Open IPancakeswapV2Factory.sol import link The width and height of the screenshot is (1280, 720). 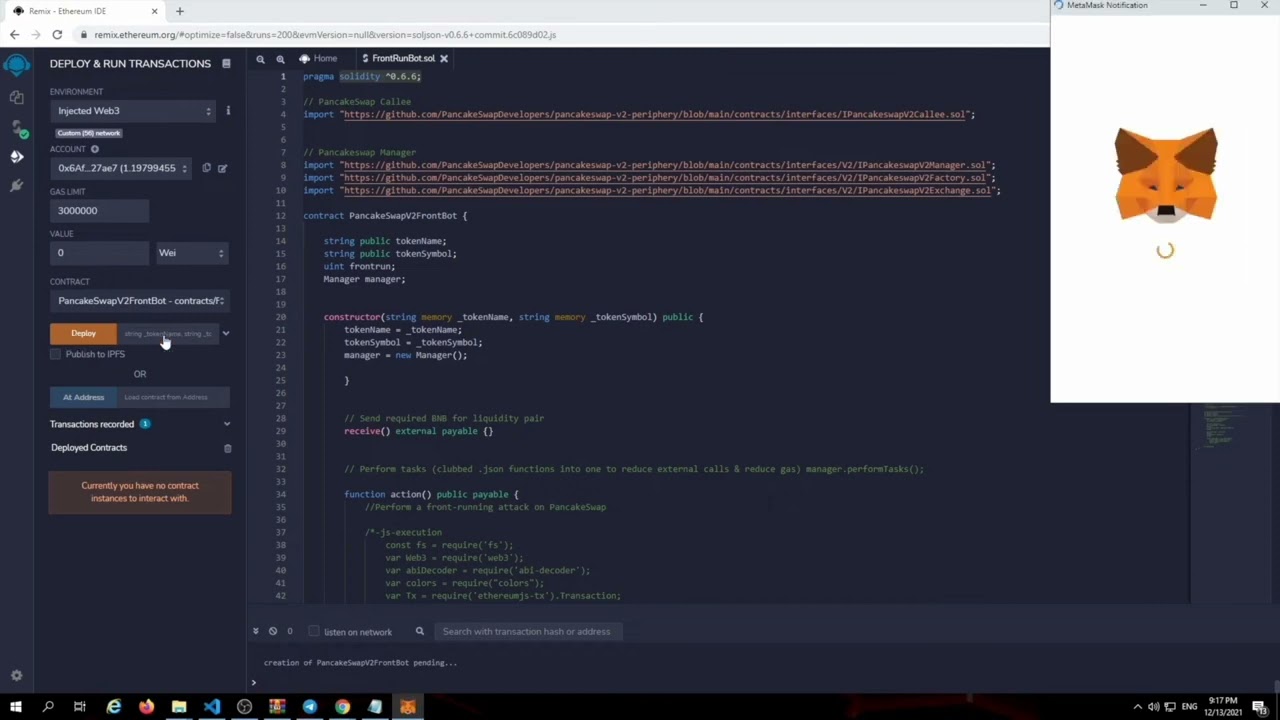(x=665, y=178)
